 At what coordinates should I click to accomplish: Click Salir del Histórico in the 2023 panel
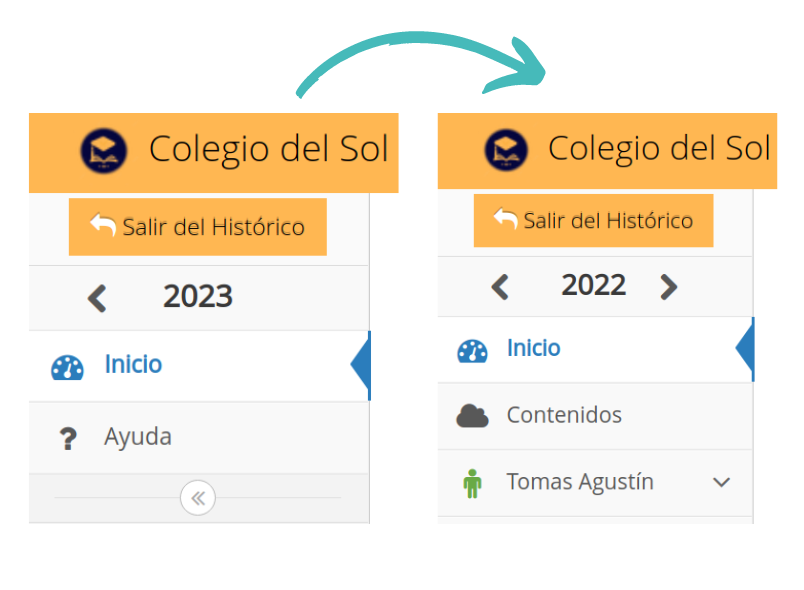[x=198, y=227]
